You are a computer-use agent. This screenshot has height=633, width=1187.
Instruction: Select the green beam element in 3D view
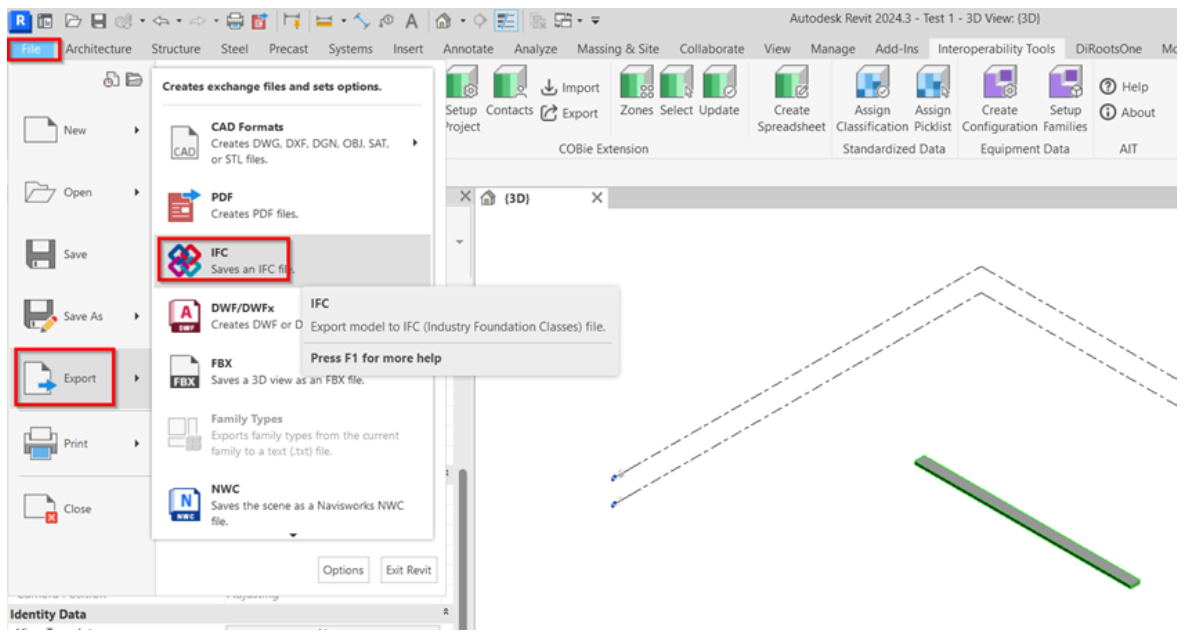click(x=1026, y=521)
